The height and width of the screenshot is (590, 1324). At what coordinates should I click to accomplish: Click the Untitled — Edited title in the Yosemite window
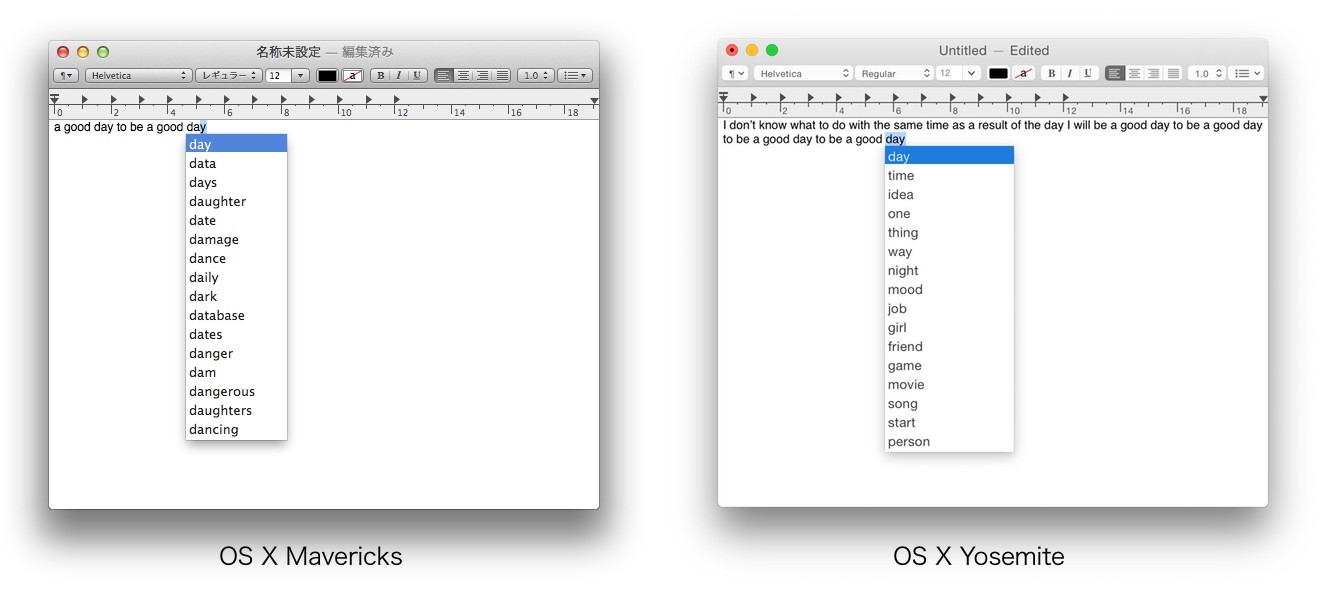pyautogui.click(x=993, y=50)
